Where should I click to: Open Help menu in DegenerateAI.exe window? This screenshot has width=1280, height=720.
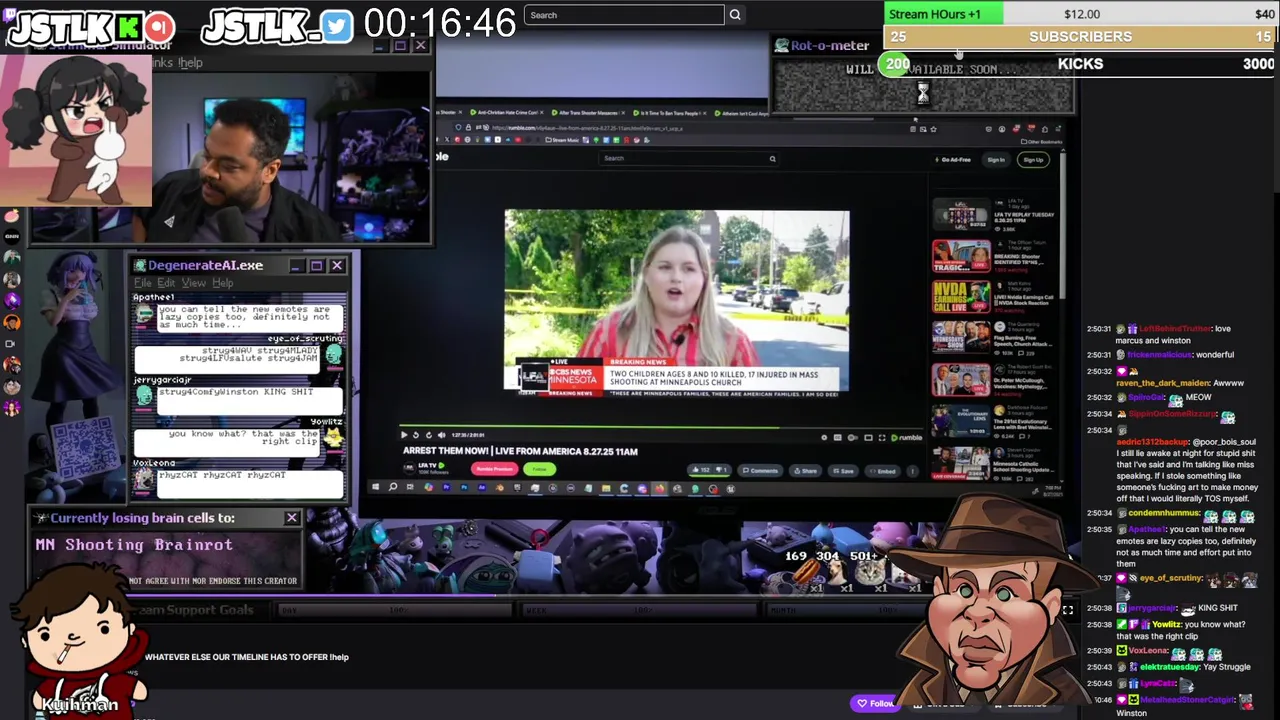[x=222, y=283]
